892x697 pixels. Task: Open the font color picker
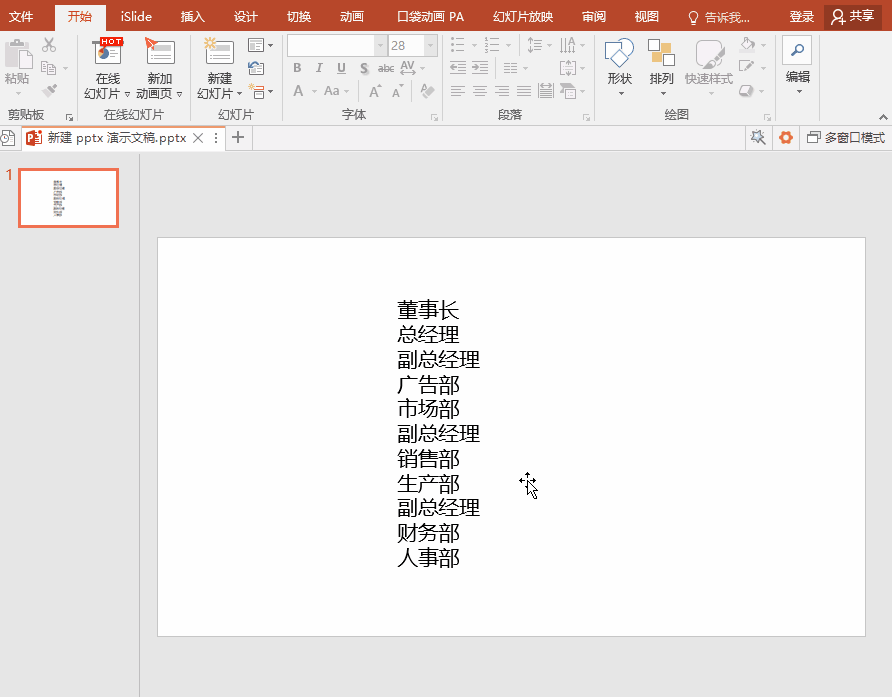298,91
